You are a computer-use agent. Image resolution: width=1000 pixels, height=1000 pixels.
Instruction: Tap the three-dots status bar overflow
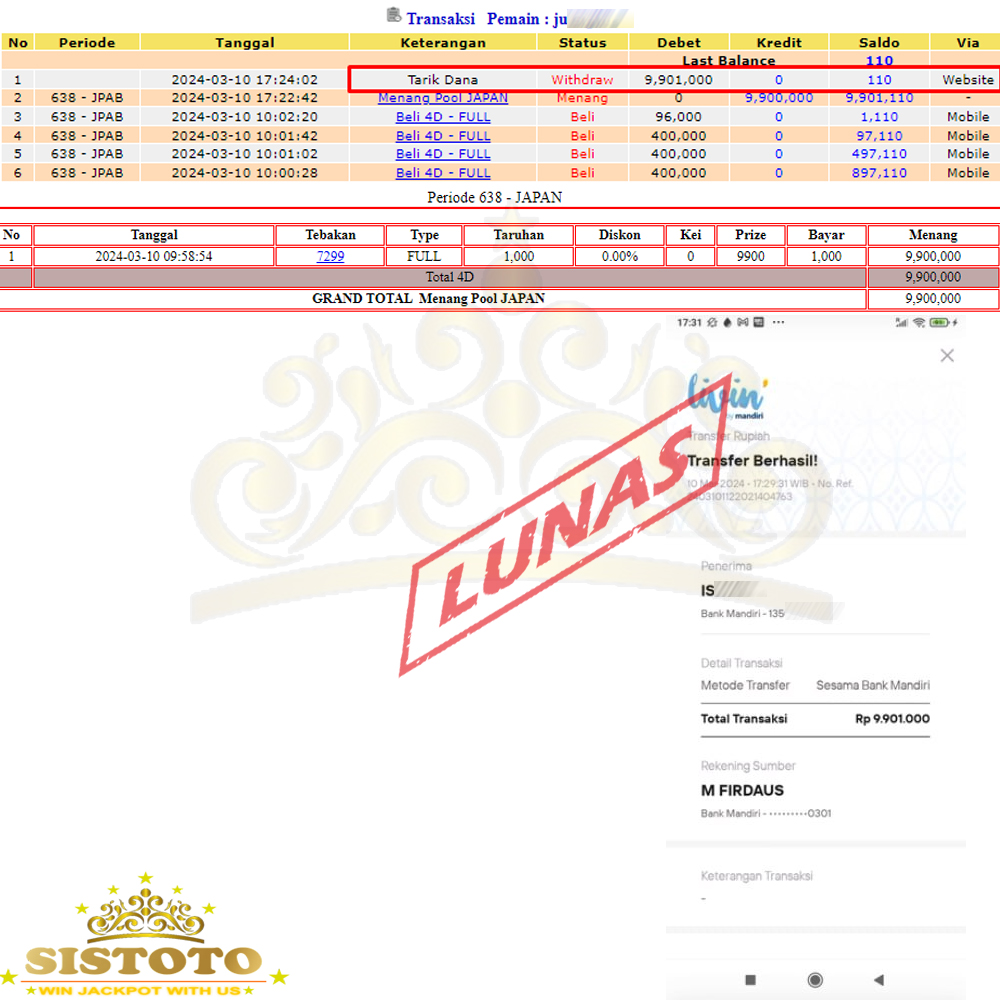779,323
